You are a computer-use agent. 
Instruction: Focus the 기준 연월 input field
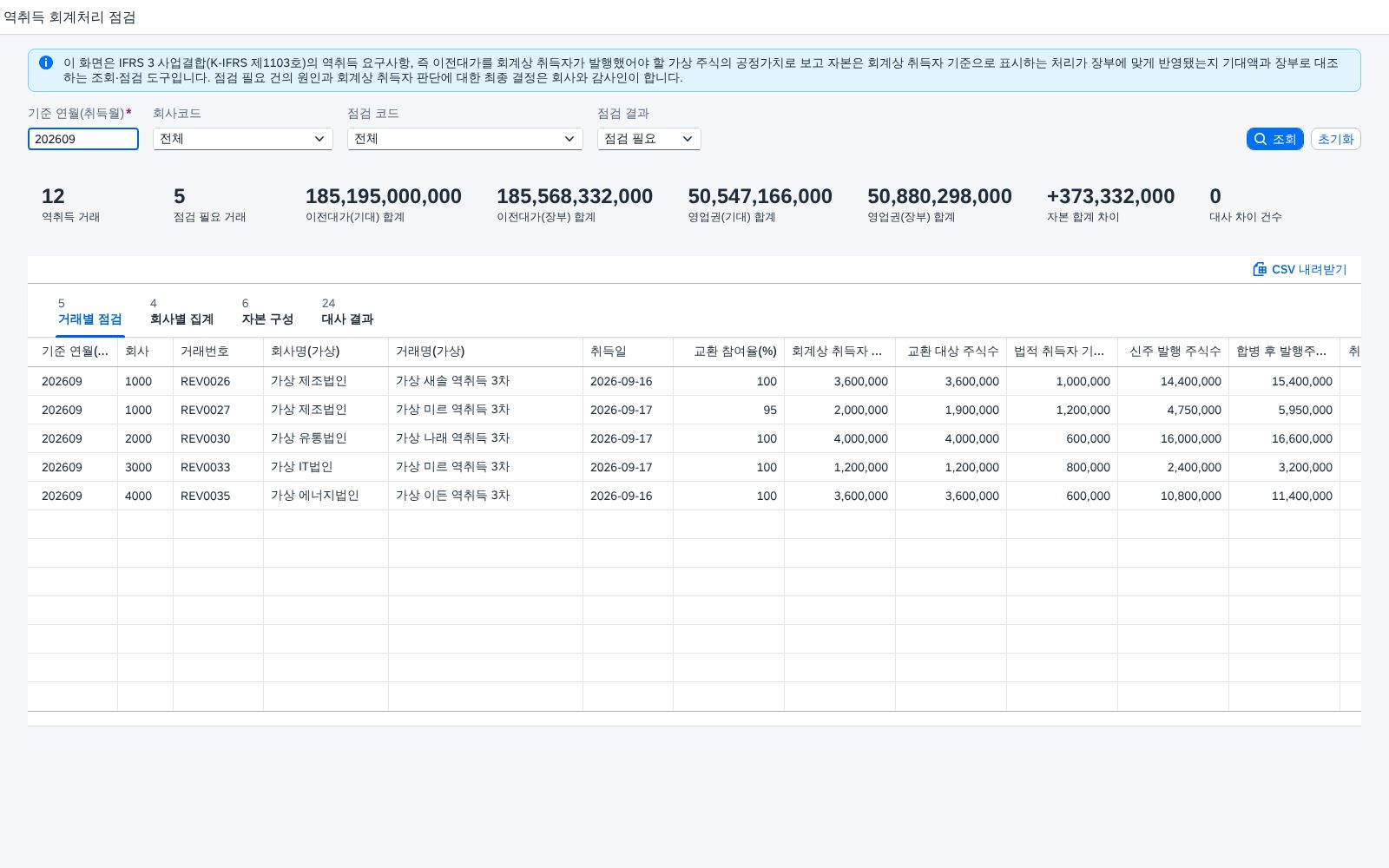pyautogui.click(x=83, y=139)
